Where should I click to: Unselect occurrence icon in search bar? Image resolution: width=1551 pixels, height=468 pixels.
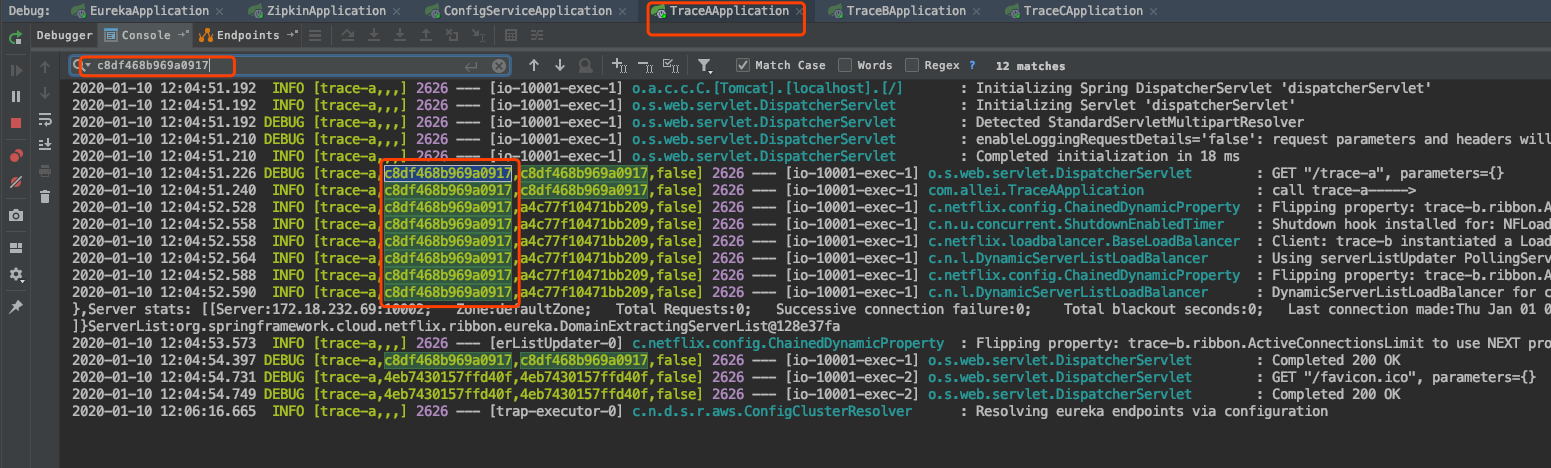click(x=645, y=65)
